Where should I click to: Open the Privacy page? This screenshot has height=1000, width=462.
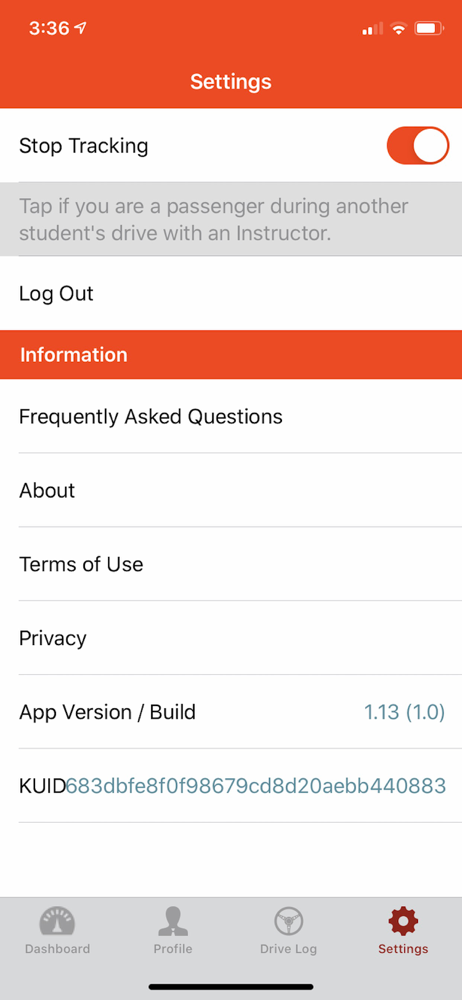(231, 638)
